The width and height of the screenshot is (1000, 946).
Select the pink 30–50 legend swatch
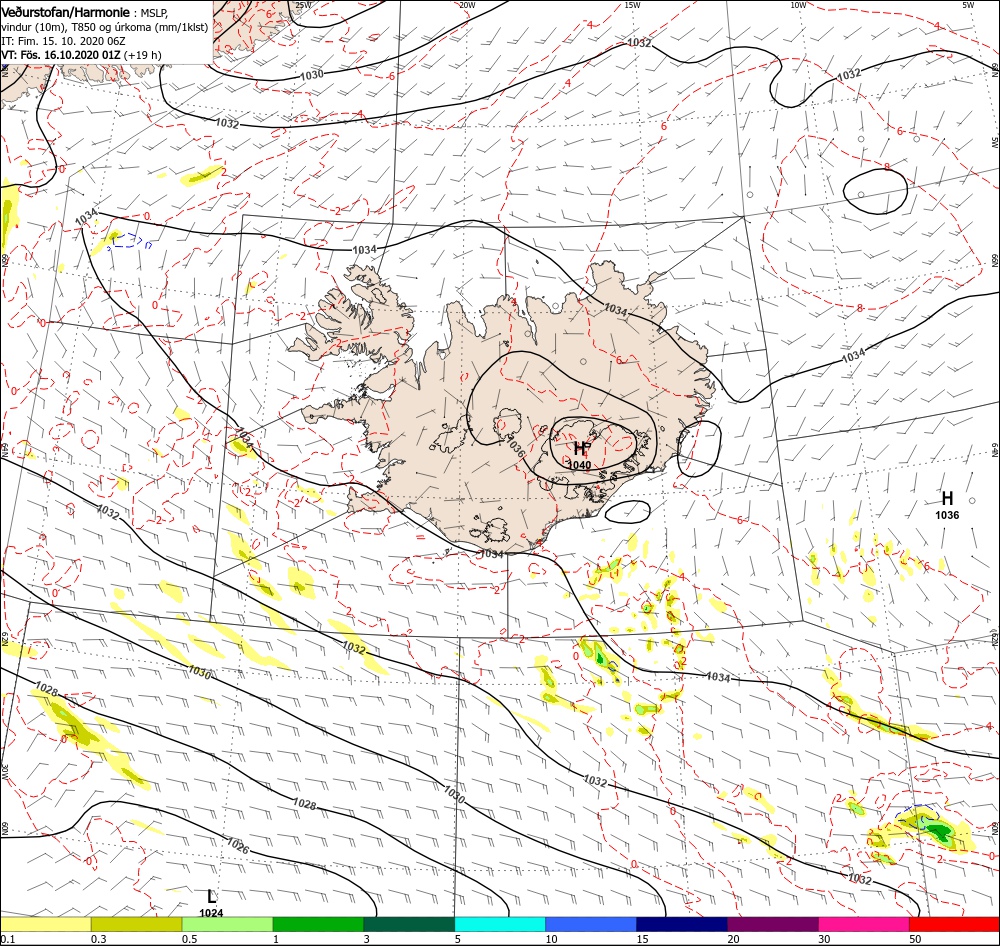(864, 924)
